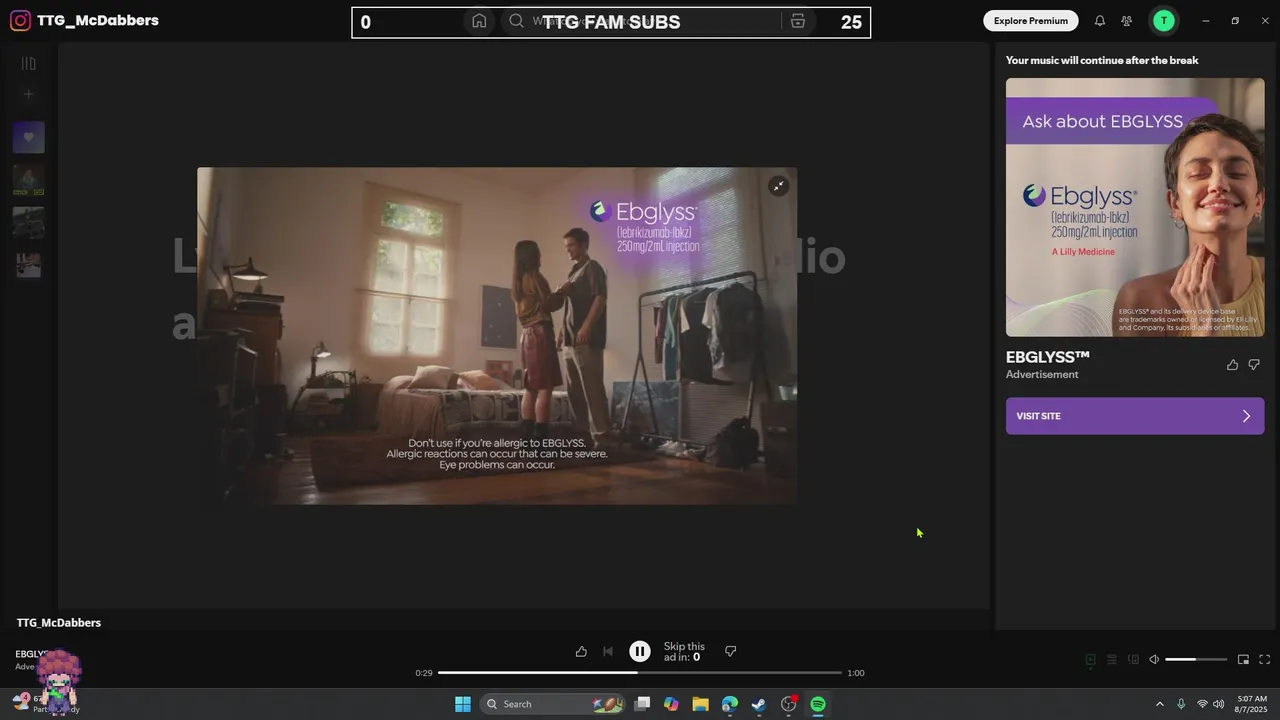Image resolution: width=1280 pixels, height=720 pixels.
Task: Click the ad playback progress bar
Action: coord(640,673)
